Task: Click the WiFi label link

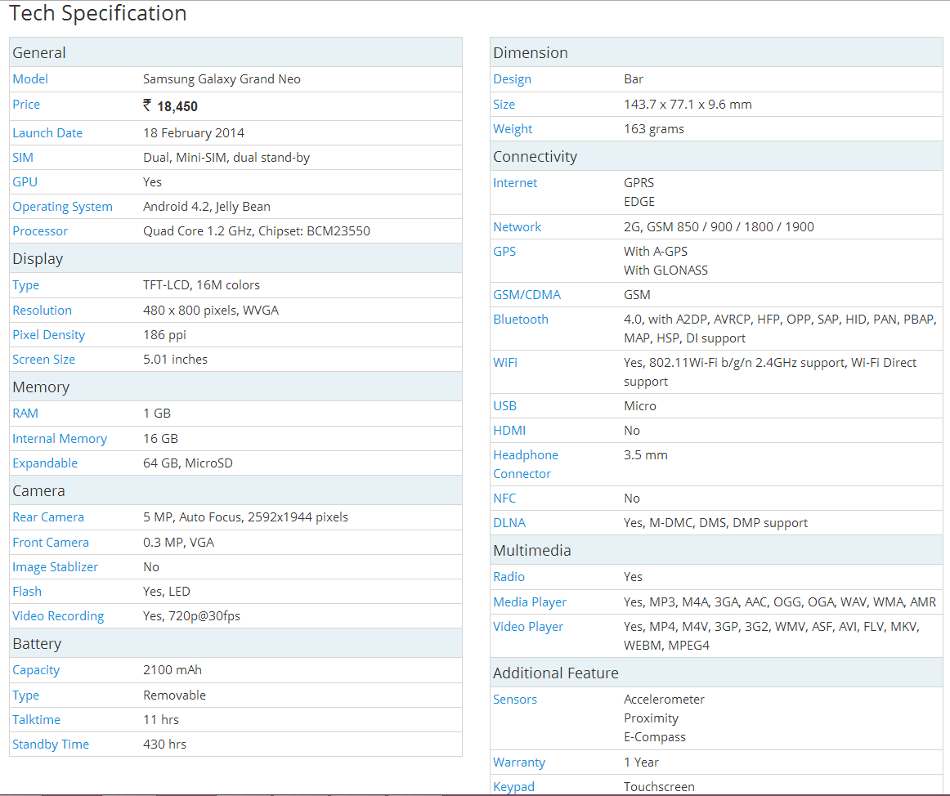Action: [505, 362]
